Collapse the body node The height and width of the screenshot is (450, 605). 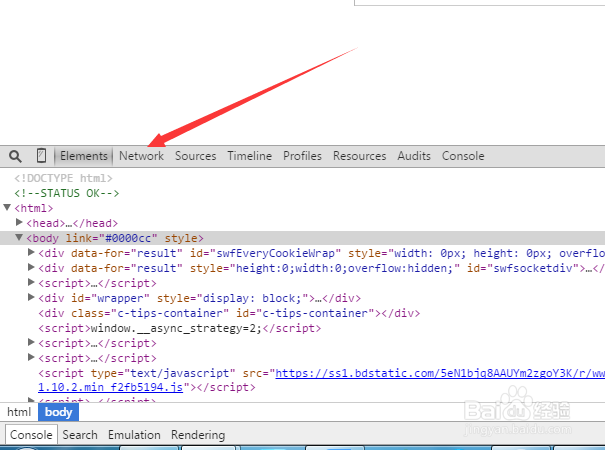tap(19, 237)
